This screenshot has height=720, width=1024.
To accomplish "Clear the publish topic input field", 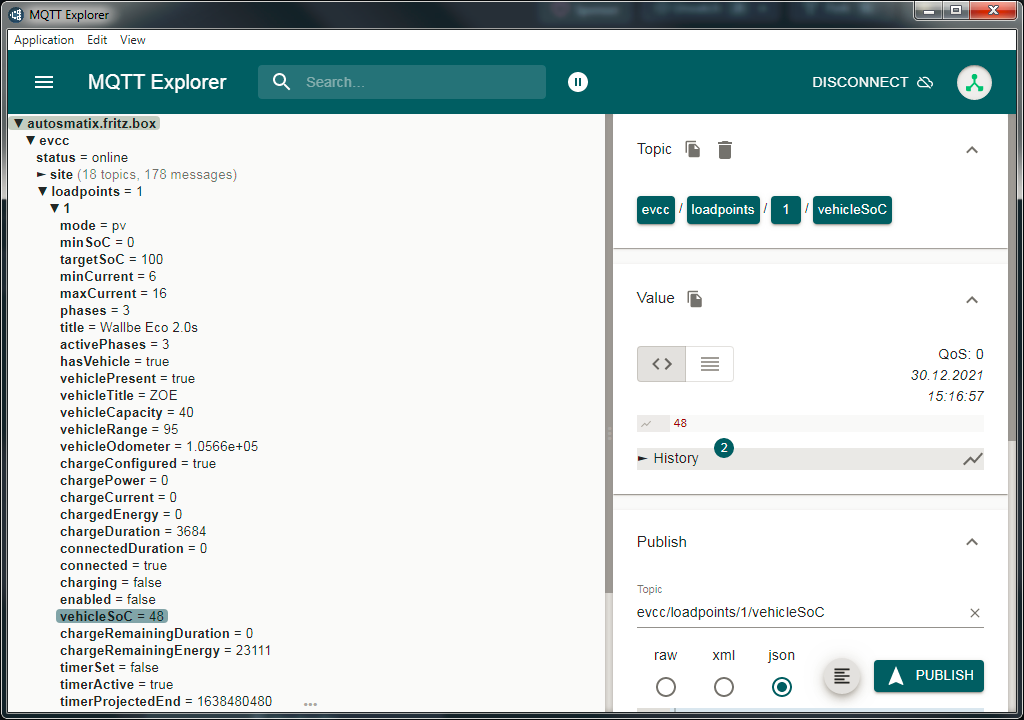I will coord(977,613).
